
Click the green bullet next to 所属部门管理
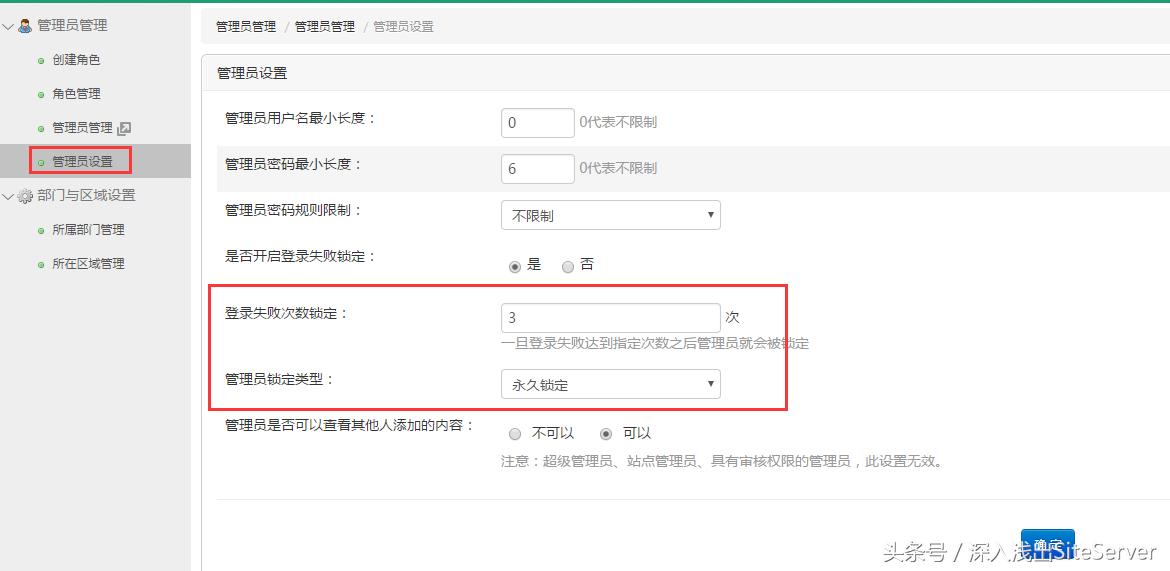(x=41, y=231)
